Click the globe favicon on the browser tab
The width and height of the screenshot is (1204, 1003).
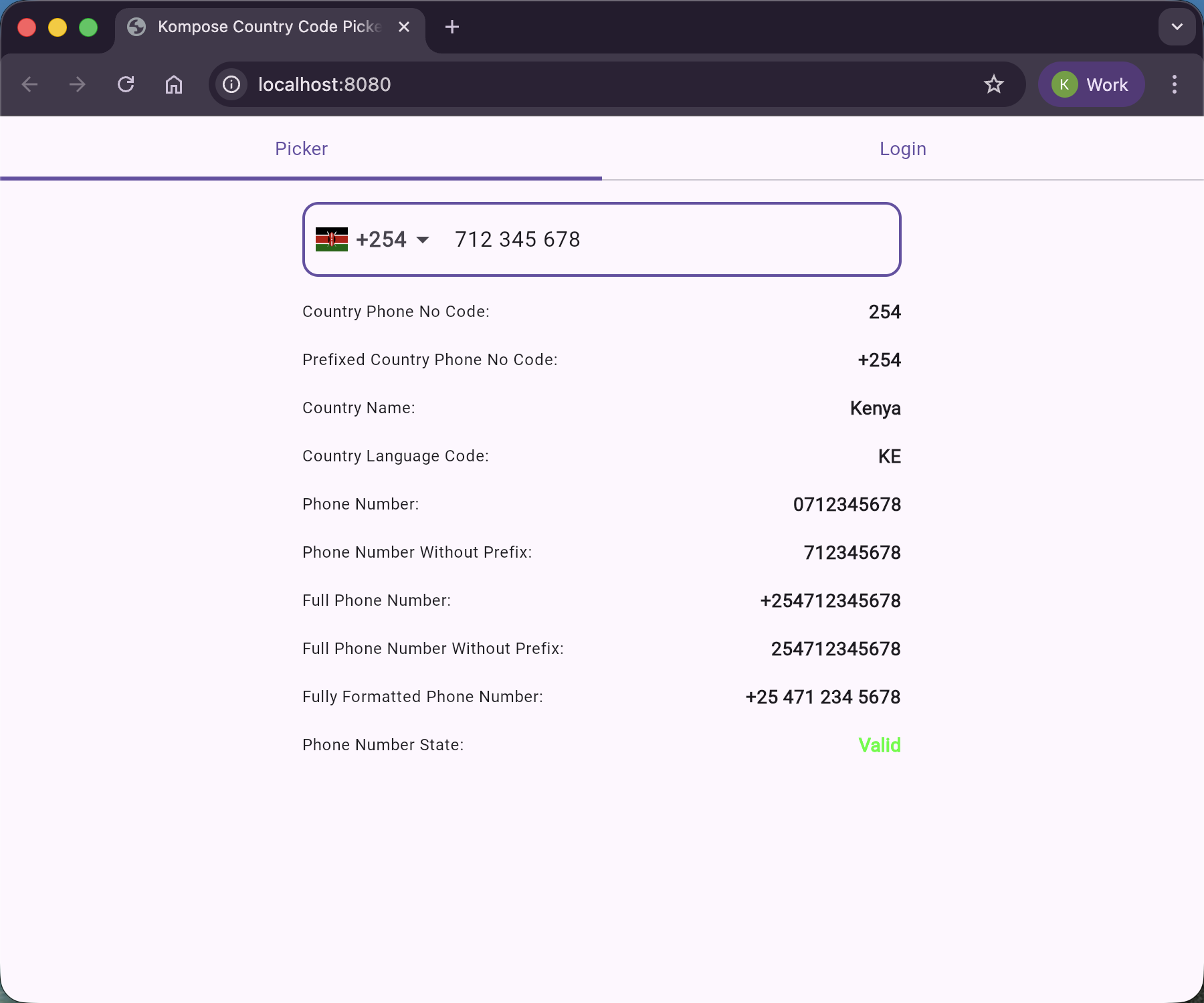(x=137, y=27)
